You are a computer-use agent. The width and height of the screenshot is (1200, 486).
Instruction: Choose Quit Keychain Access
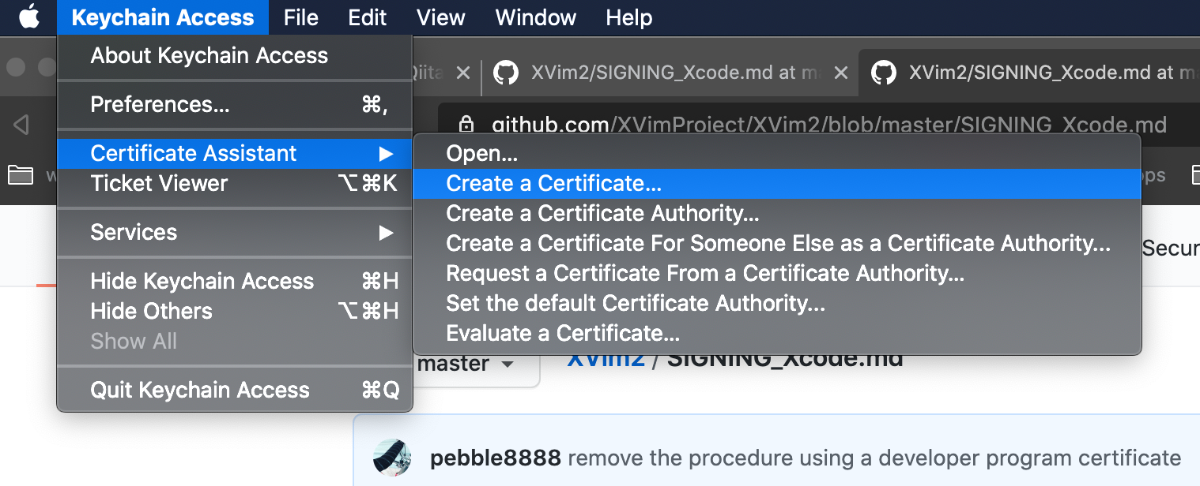[x=234, y=391]
